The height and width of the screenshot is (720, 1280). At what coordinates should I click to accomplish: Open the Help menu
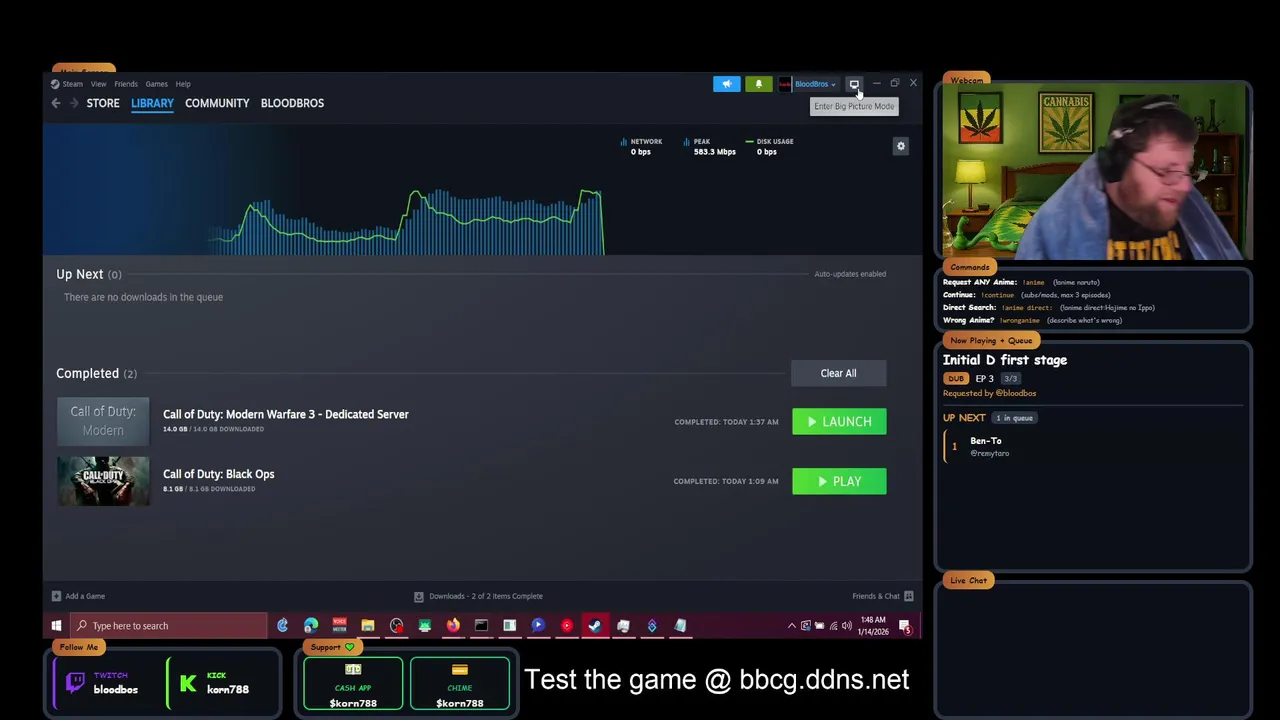(x=183, y=84)
